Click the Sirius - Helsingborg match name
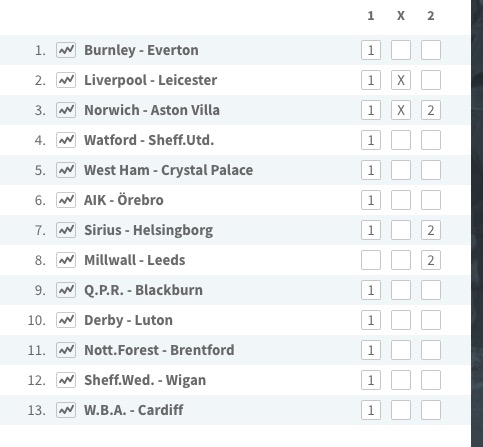 coord(148,230)
